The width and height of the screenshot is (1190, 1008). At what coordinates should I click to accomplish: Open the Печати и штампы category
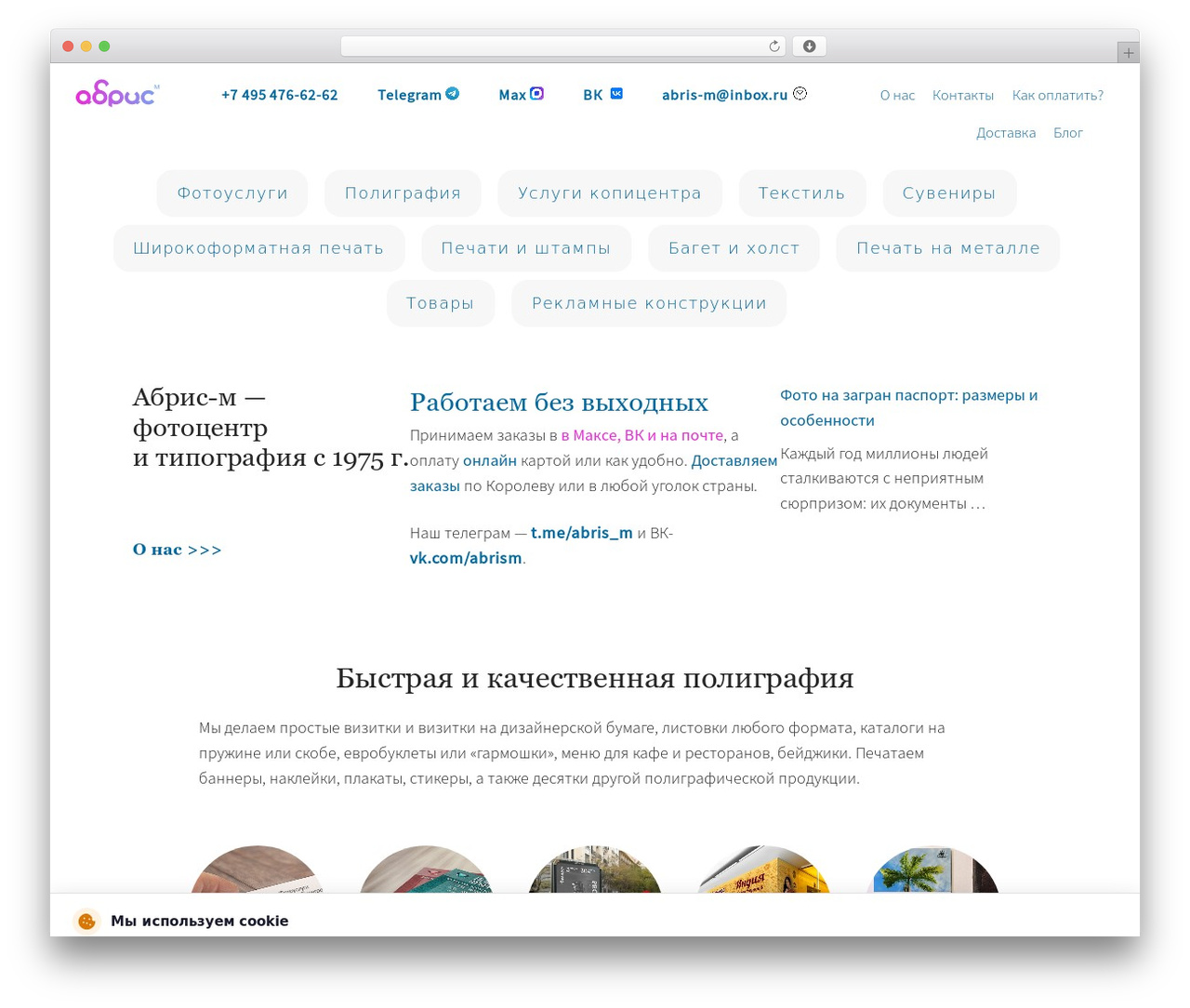click(x=526, y=248)
